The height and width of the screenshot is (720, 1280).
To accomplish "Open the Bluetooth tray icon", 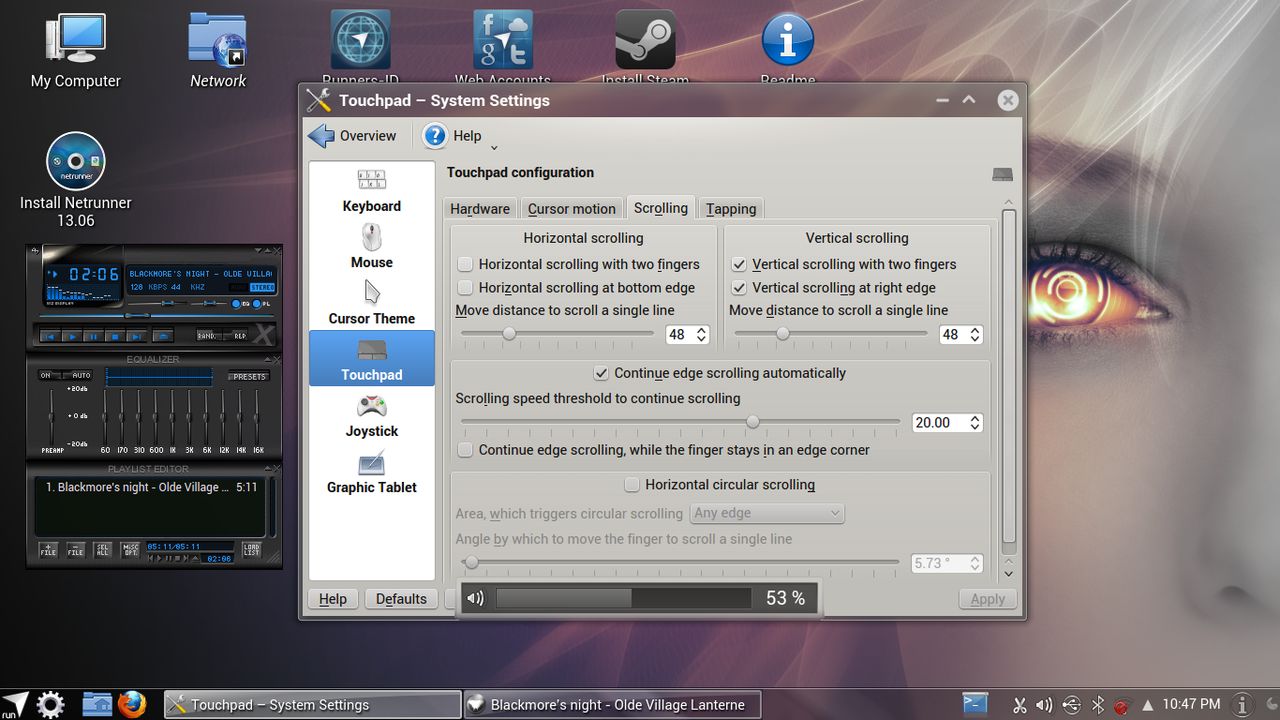I will click(1097, 705).
